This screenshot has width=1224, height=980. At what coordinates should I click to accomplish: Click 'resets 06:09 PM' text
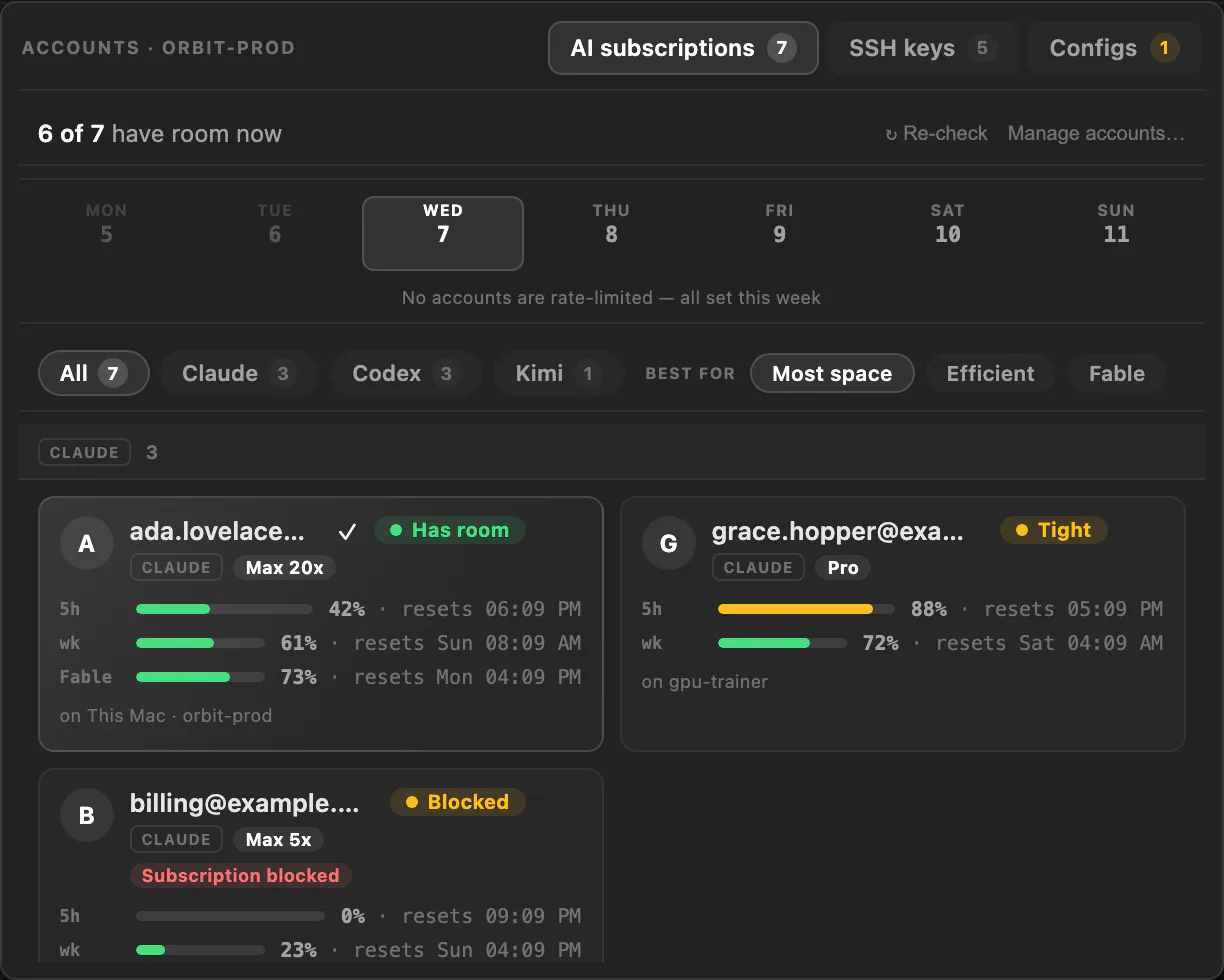(x=492, y=609)
